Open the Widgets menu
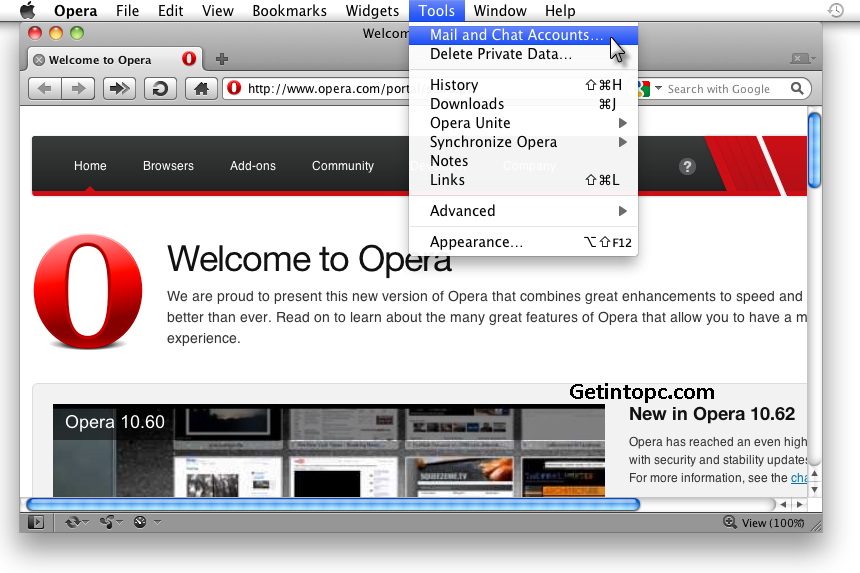Screen dimensions: 860x573 click(x=372, y=10)
